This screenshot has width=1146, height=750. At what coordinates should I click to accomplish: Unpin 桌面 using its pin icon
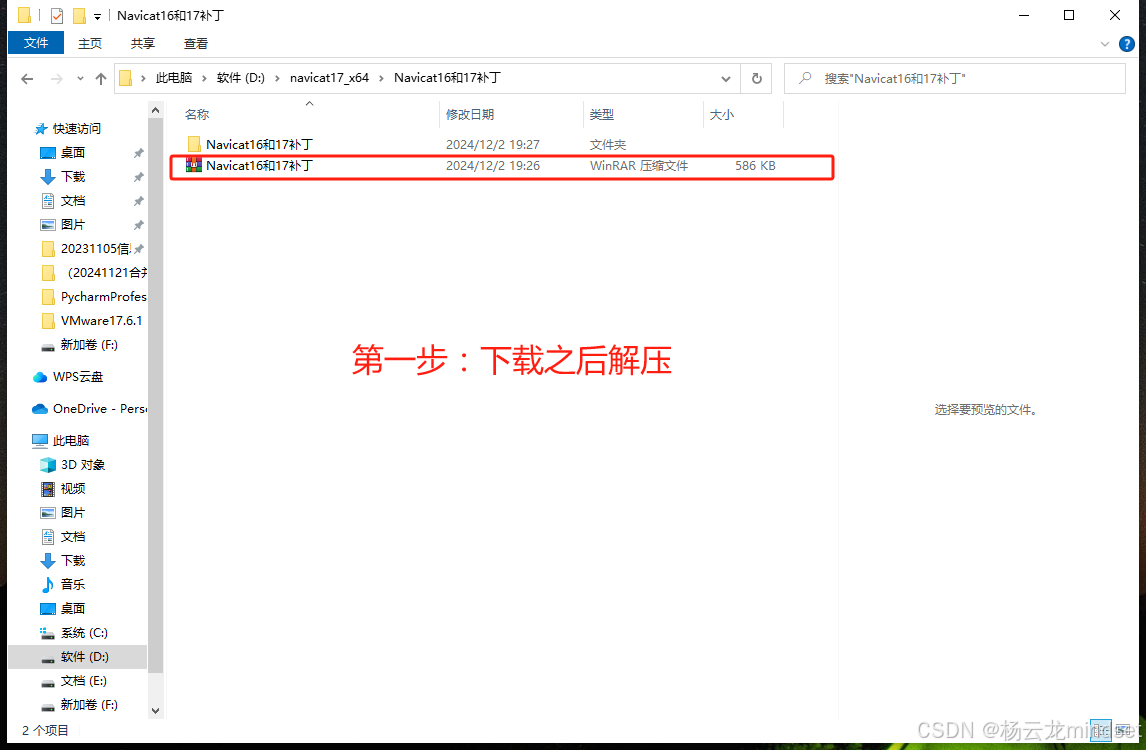coord(139,153)
